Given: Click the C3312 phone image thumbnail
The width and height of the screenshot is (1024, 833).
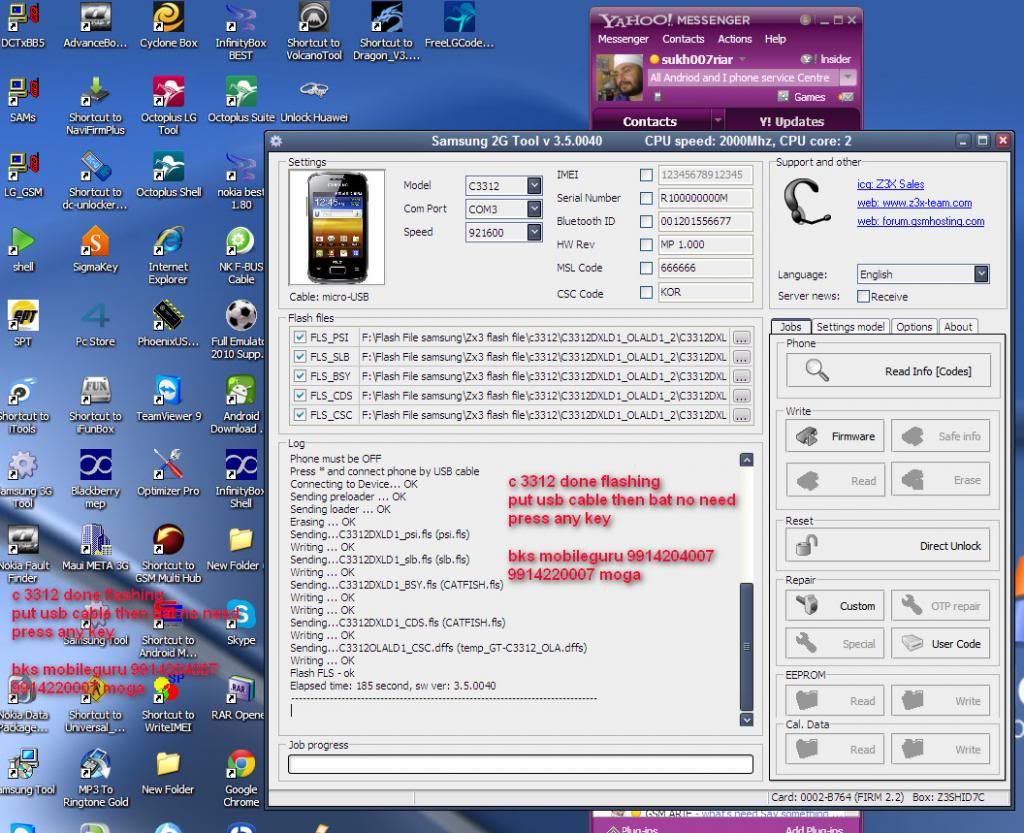Looking at the screenshot, I should tap(337, 227).
